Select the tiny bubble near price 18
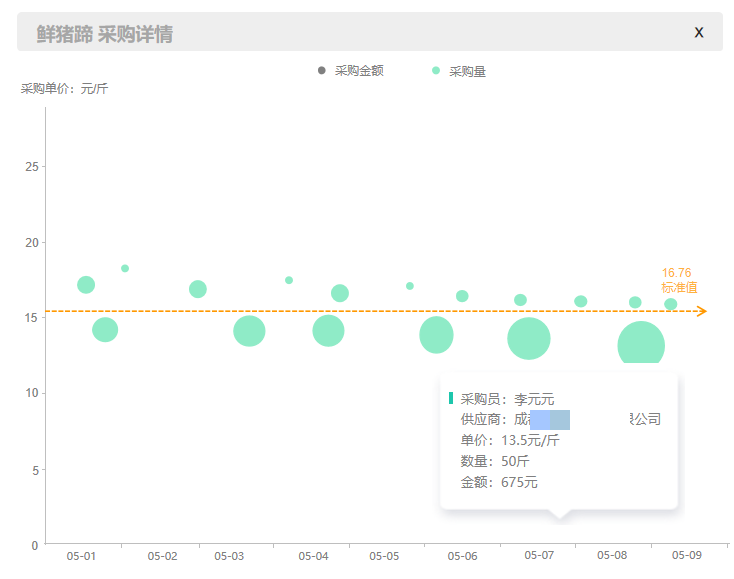The image size is (734, 579). [125, 268]
